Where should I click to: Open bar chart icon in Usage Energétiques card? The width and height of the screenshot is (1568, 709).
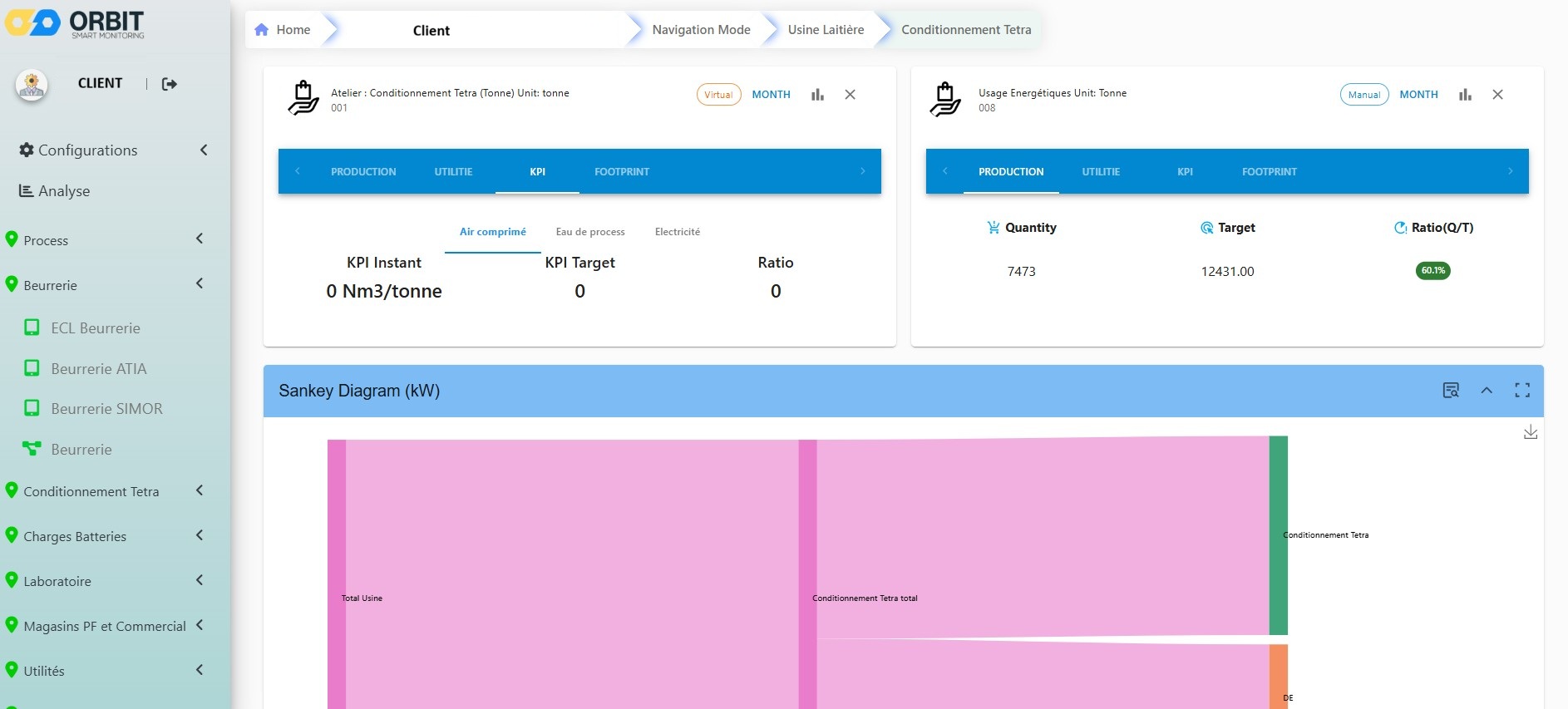(1465, 95)
